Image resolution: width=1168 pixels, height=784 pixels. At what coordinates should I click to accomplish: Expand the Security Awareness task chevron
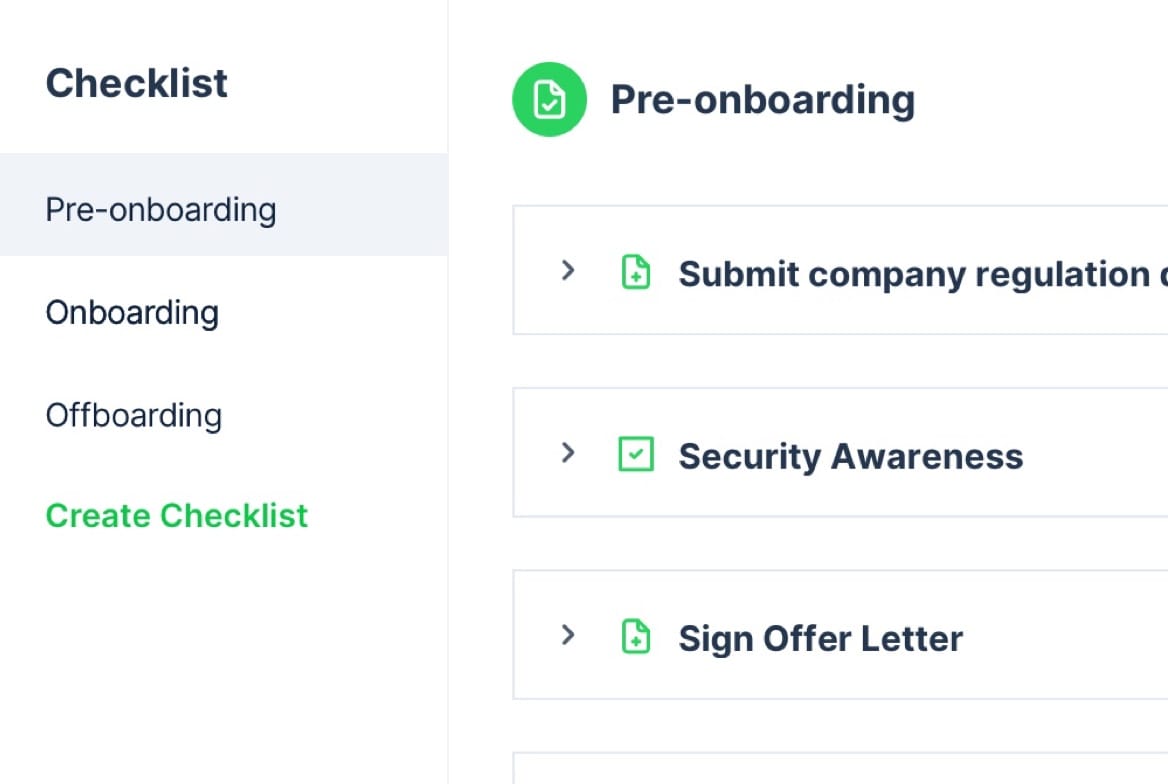click(568, 453)
